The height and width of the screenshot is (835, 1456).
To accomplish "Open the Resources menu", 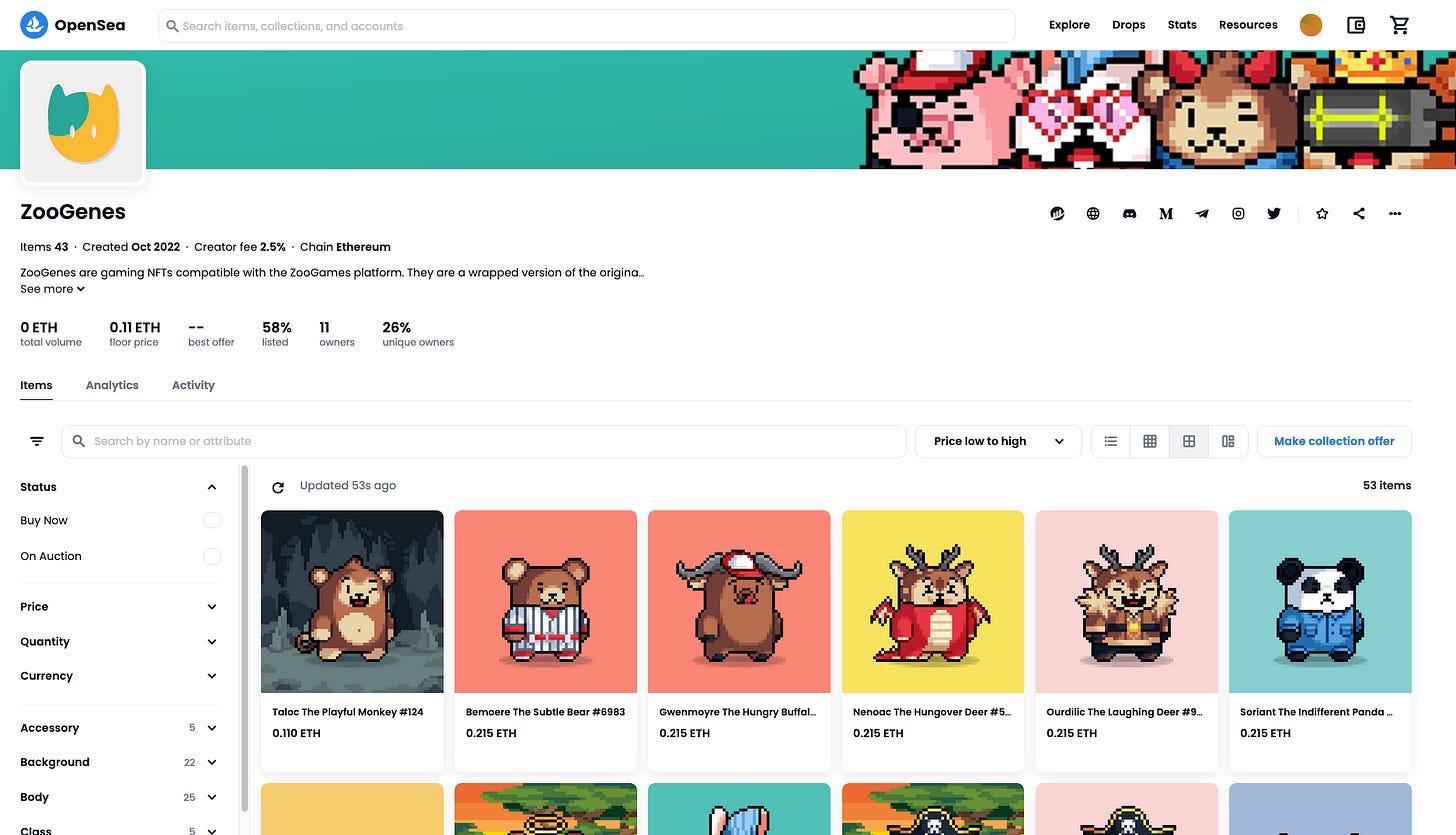I will click(1248, 25).
